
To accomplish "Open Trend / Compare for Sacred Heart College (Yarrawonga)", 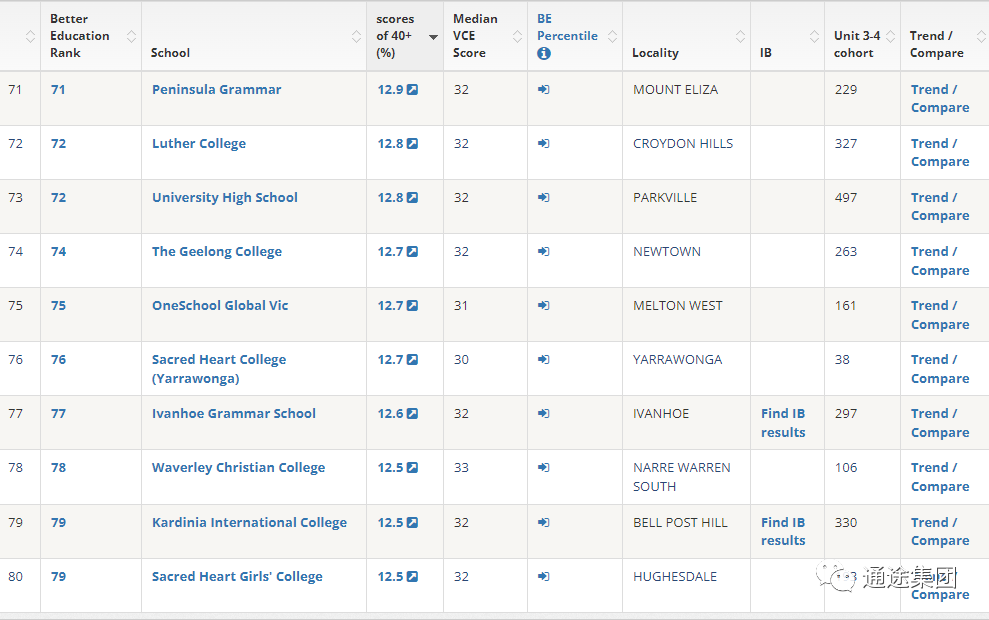I will pyautogui.click(x=940, y=369).
